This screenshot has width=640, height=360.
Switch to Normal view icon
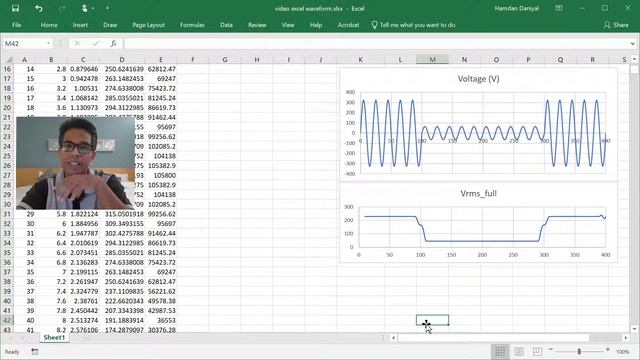point(500,351)
